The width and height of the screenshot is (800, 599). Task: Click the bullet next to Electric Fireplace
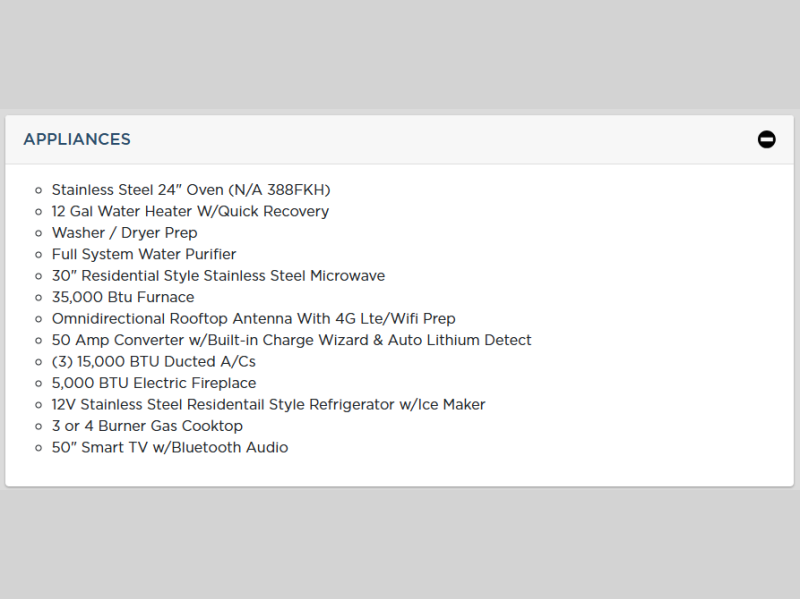click(39, 384)
